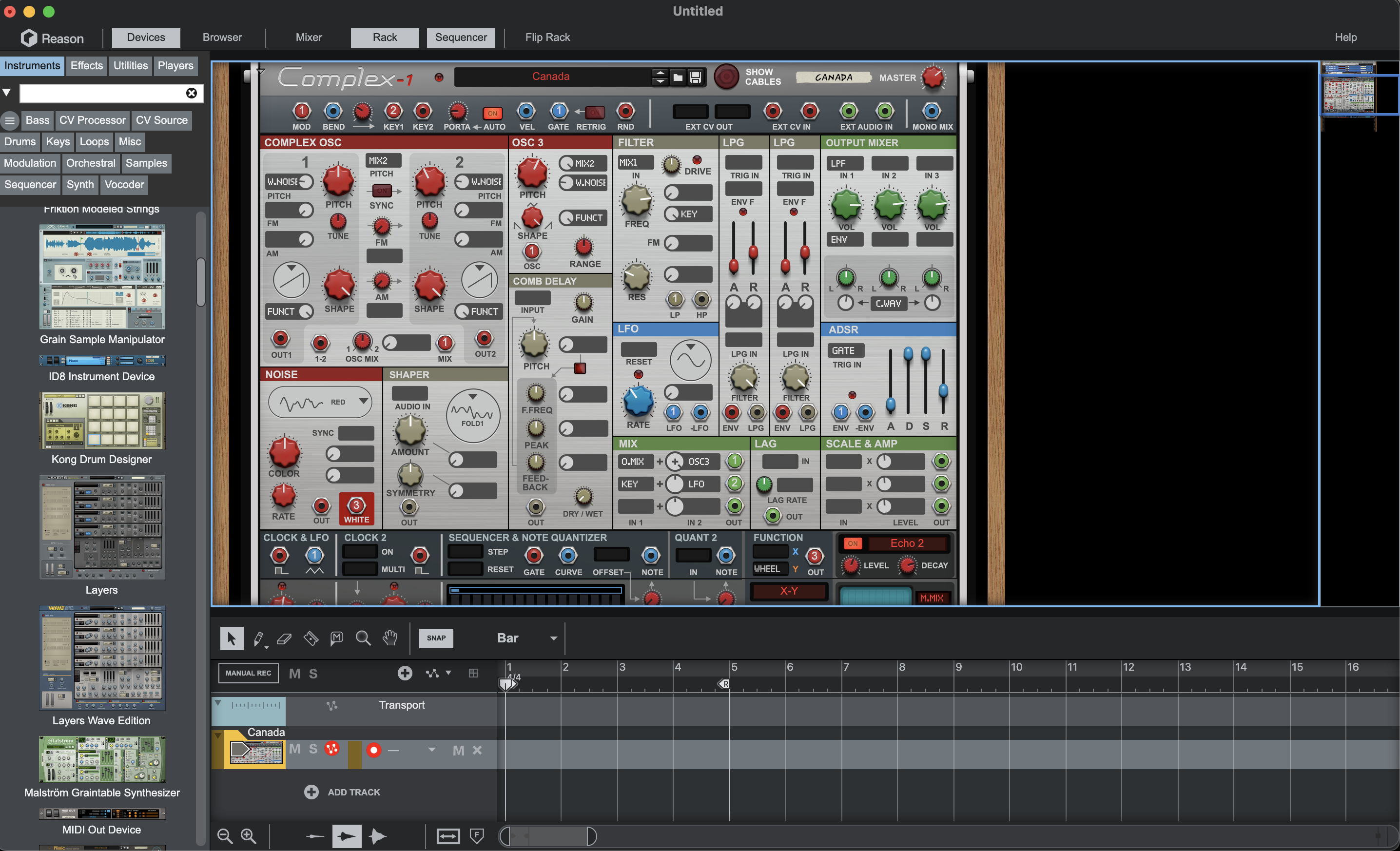Image resolution: width=1400 pixels, height=851 pixels.
Task: Toggle the SNAP button
Action: point(436,638)
